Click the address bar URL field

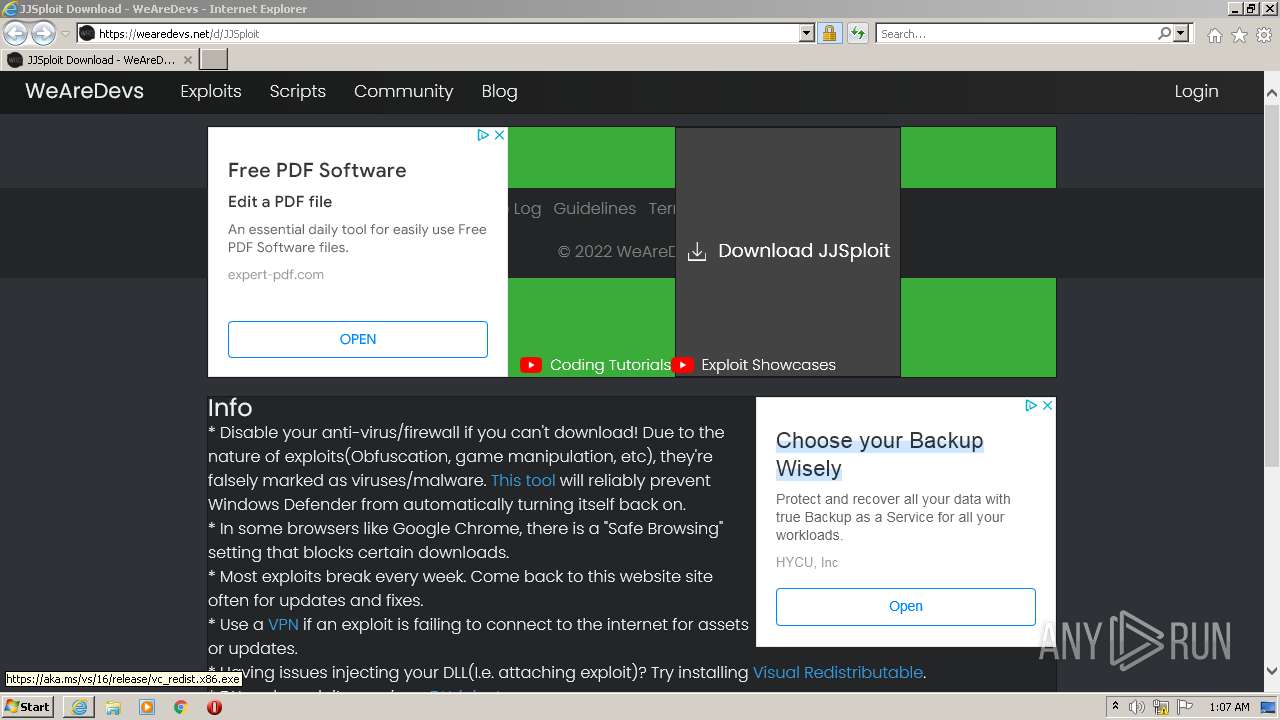coord(438,33)
